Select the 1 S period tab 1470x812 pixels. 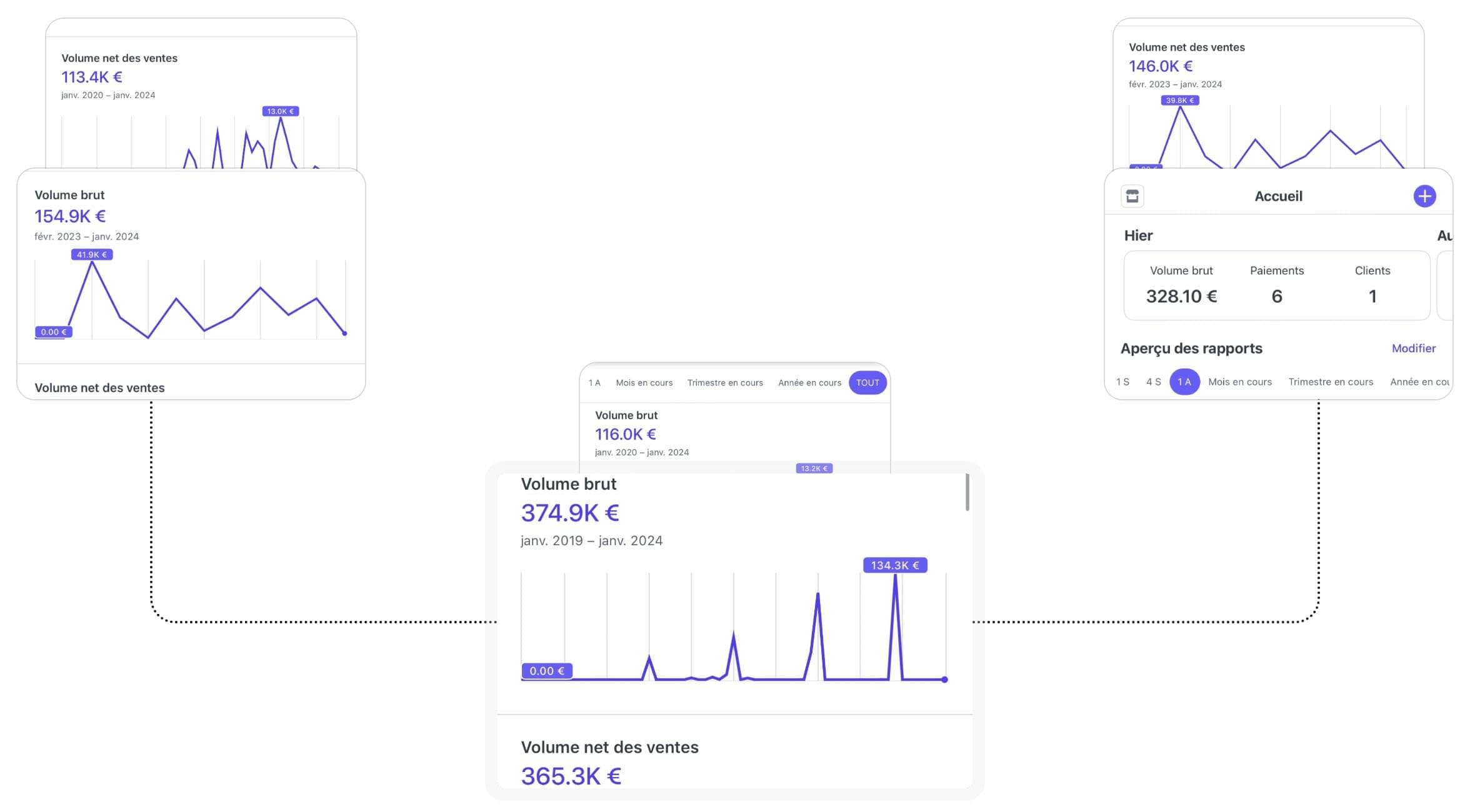pos(1122,382)
